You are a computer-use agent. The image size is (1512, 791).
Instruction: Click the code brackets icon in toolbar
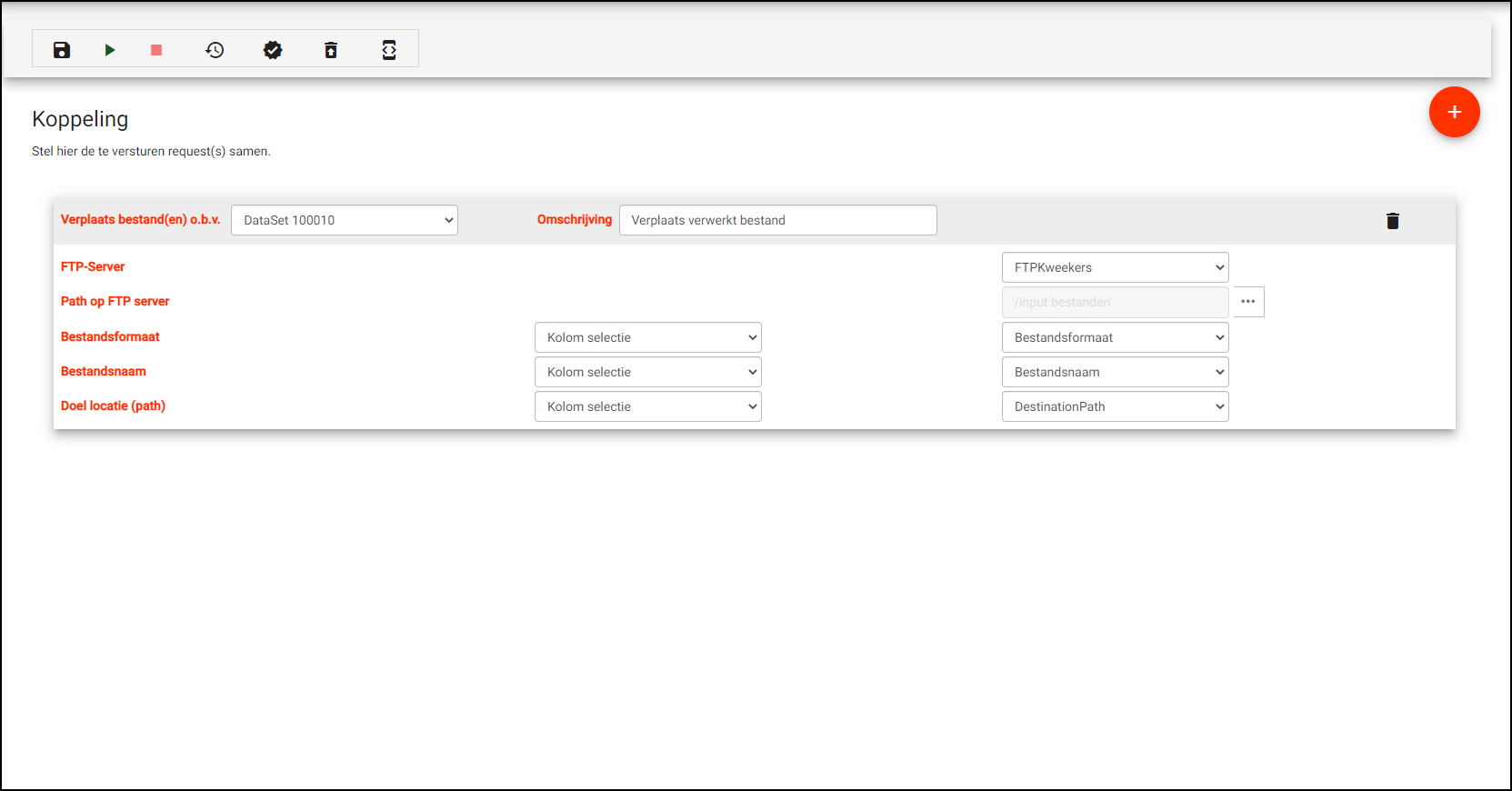coord(389,50)
